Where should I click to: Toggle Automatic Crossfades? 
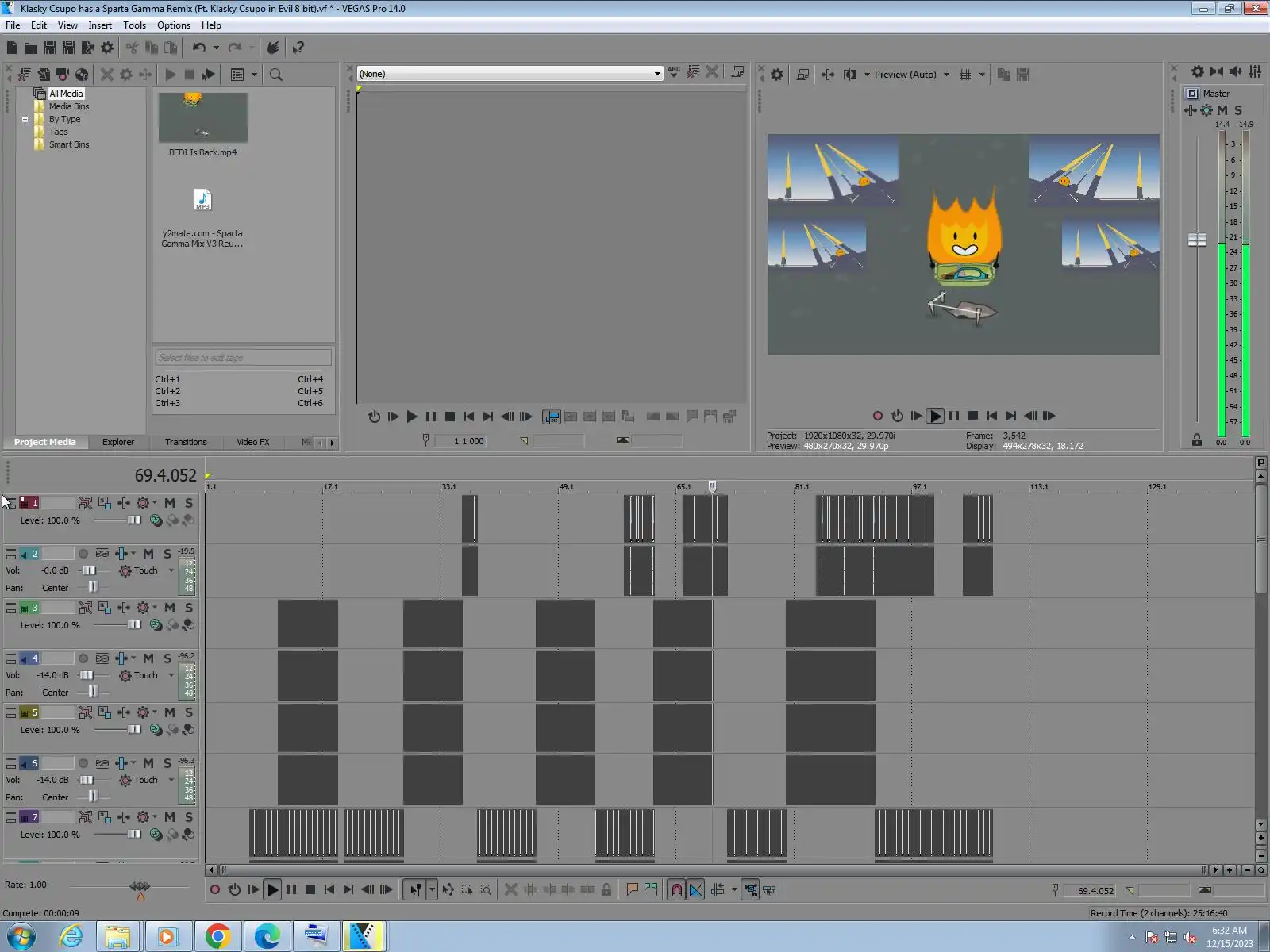click(696, 890)
